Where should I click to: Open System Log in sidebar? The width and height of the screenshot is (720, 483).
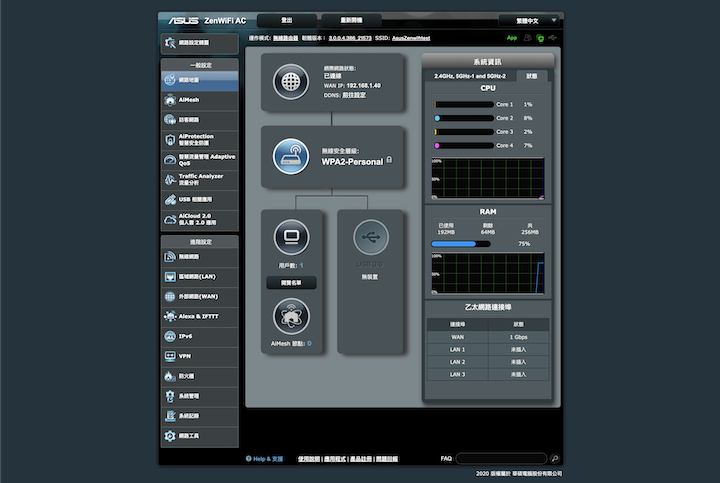point(200,416)
